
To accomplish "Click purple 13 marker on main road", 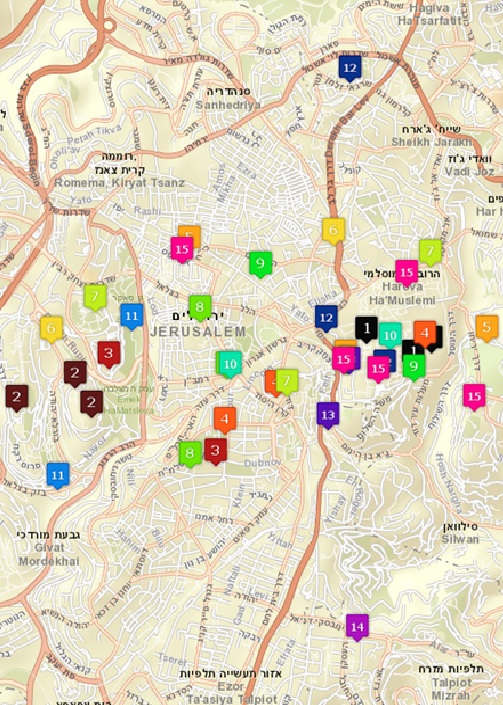I will click(328, 415).
